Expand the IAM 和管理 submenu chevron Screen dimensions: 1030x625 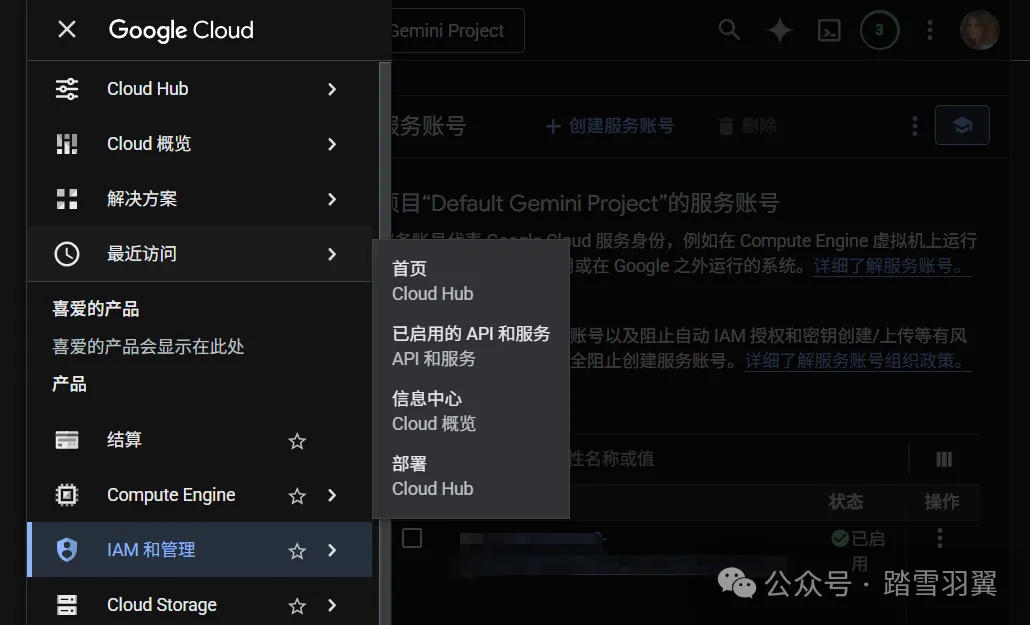coord(332,550)
